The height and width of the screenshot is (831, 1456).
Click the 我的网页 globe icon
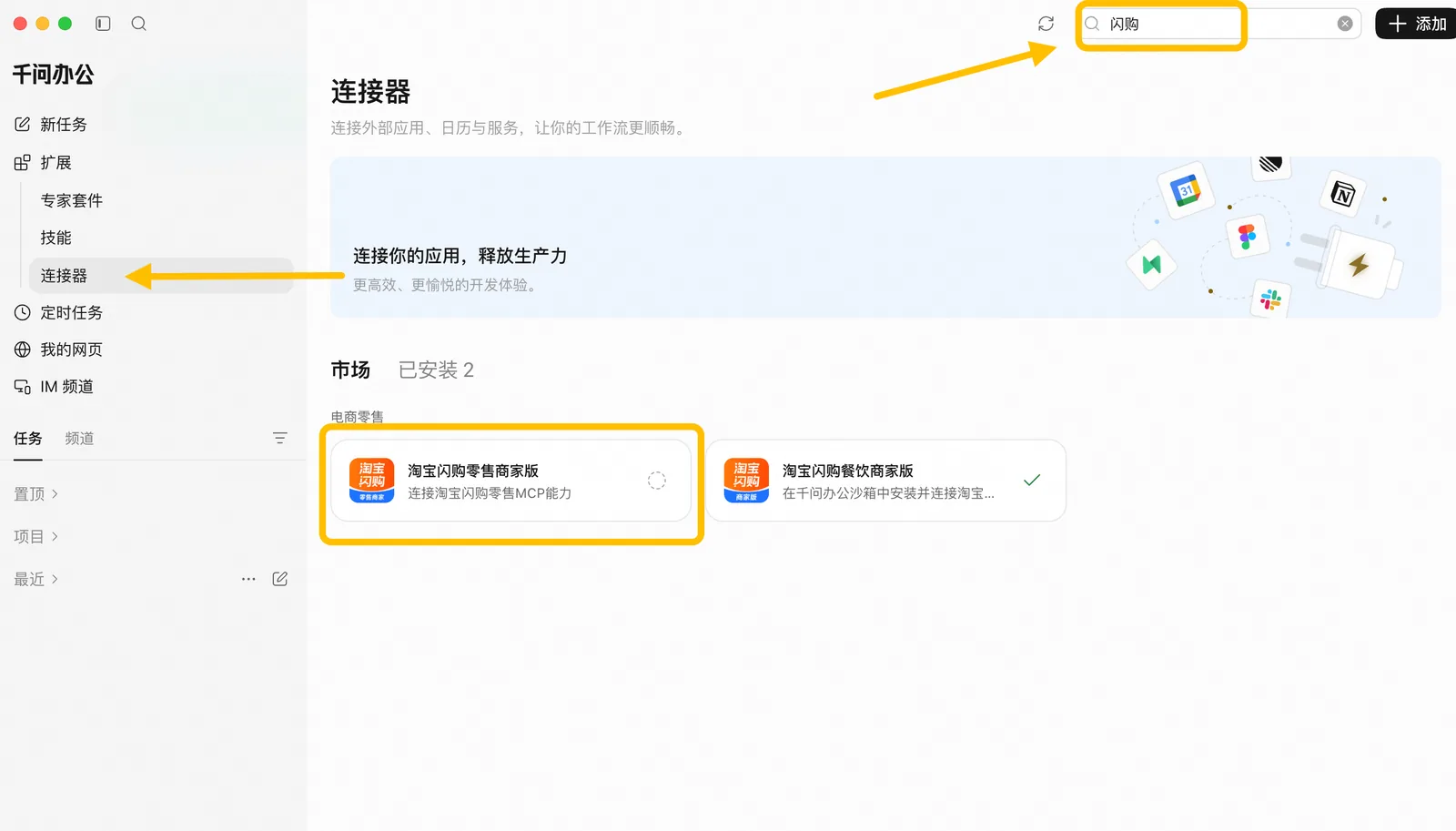coord(23,350)
